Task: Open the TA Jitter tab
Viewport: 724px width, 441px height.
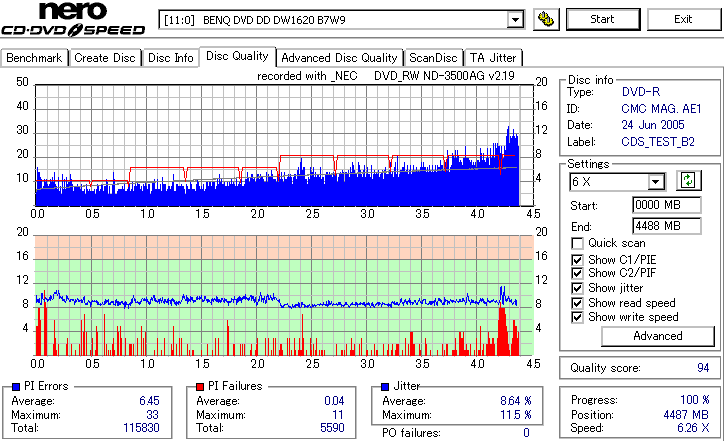Action: tap(493, 58)
